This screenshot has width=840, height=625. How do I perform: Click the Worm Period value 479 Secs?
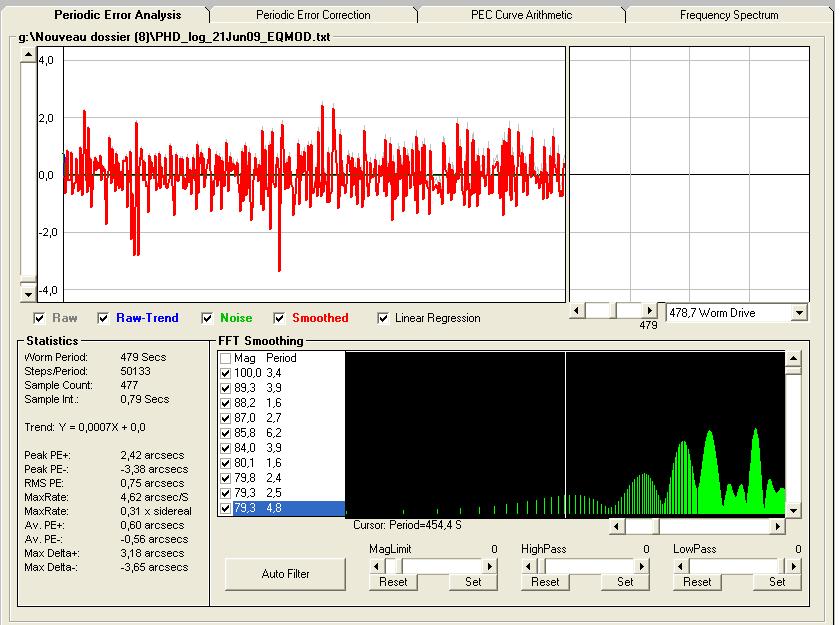pos(143,357)
